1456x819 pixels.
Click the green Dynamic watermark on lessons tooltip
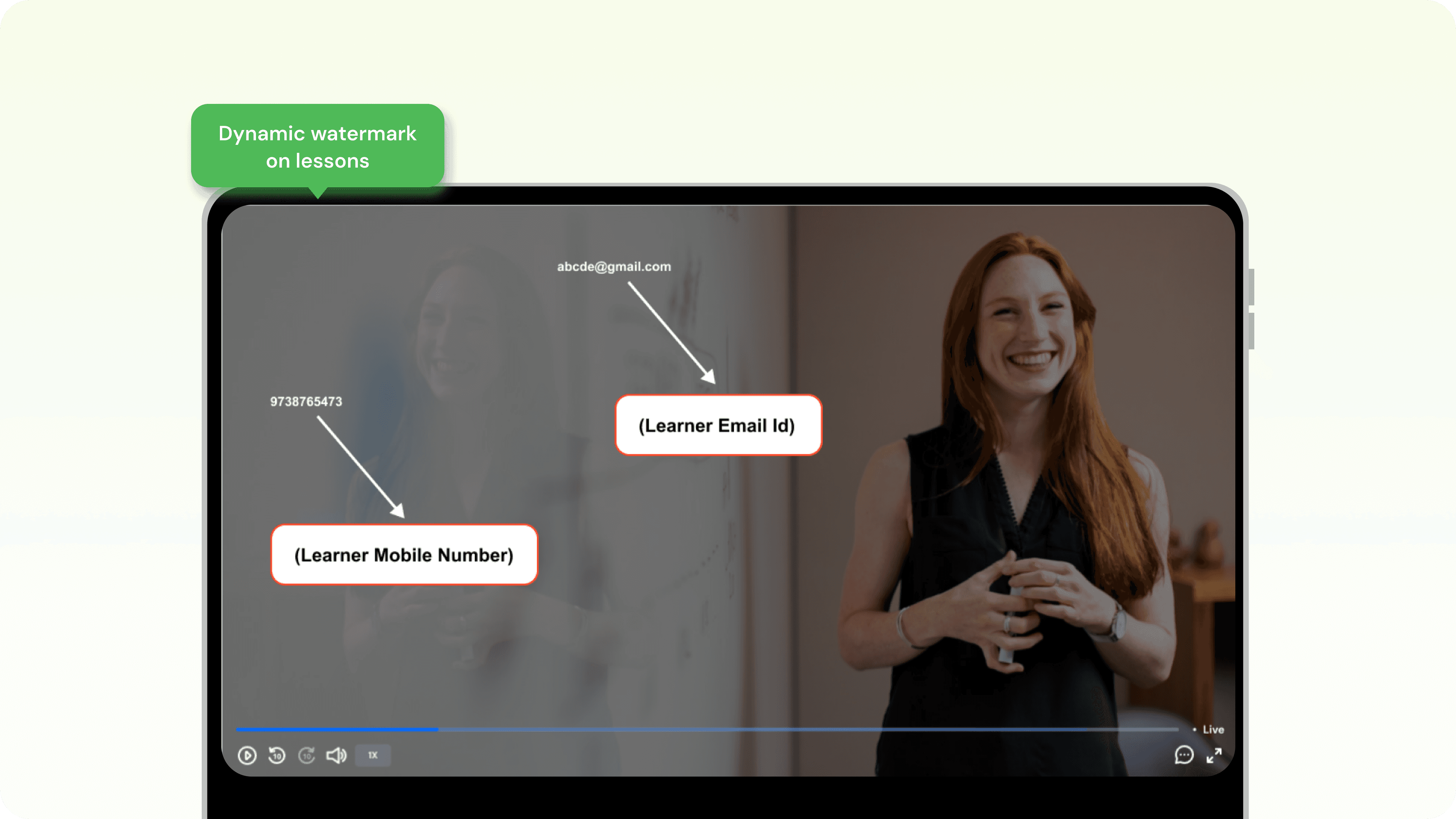pos(317,146)
